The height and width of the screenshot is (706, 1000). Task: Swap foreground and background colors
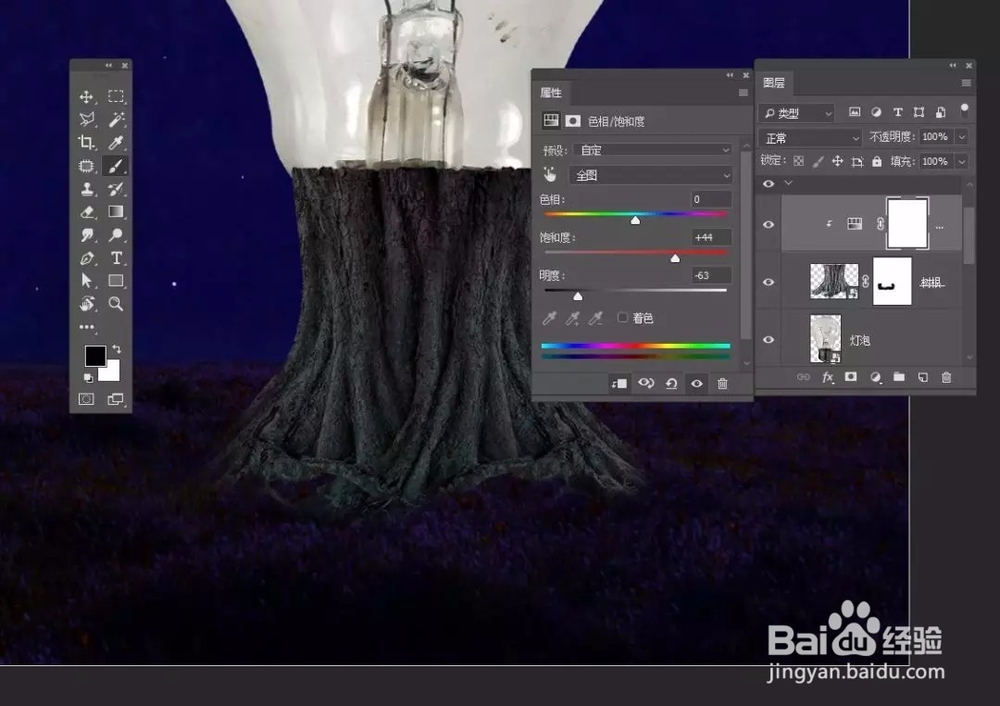pyautogui.click(x=117, y=349)
